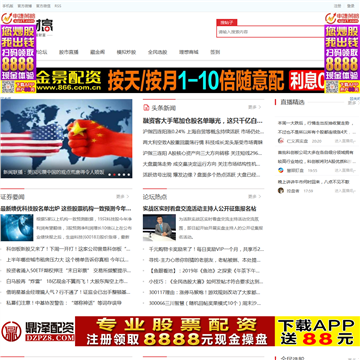
Task: Open list item starting 上半年哪些城市
Action: tap(68, 260)
